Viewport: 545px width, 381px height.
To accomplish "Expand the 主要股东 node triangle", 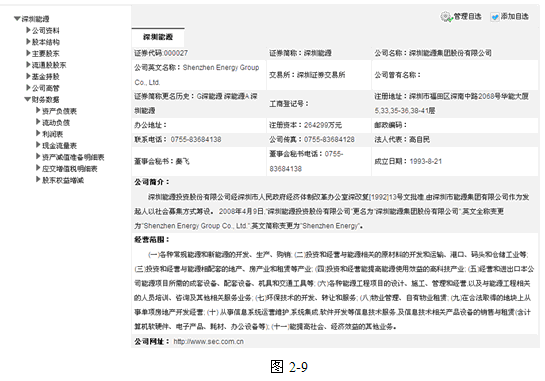I will [29, 53].
